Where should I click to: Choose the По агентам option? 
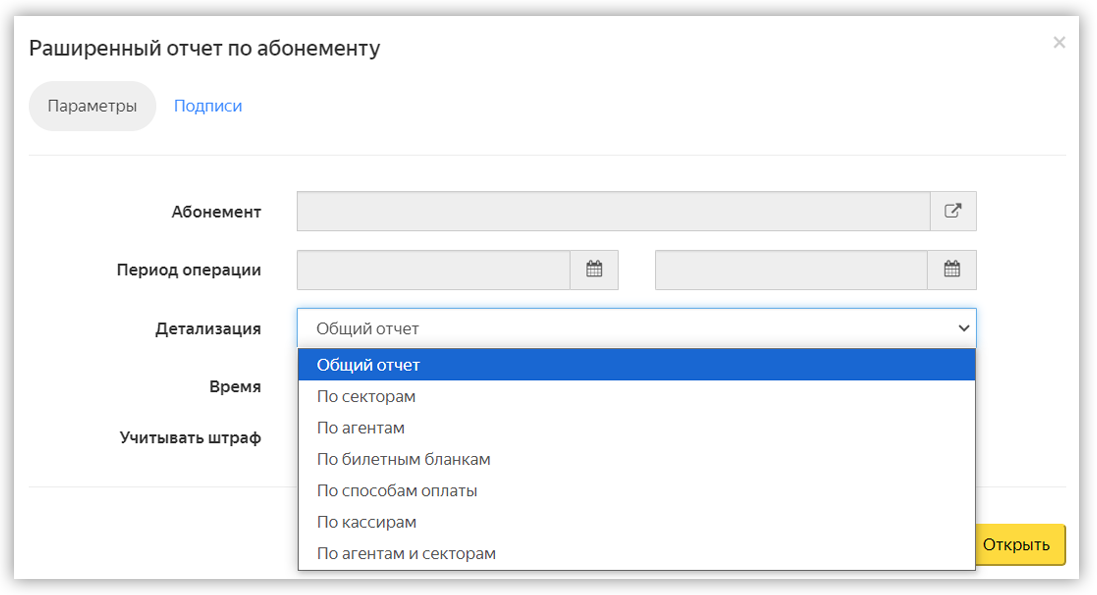[x=637, y=428]
